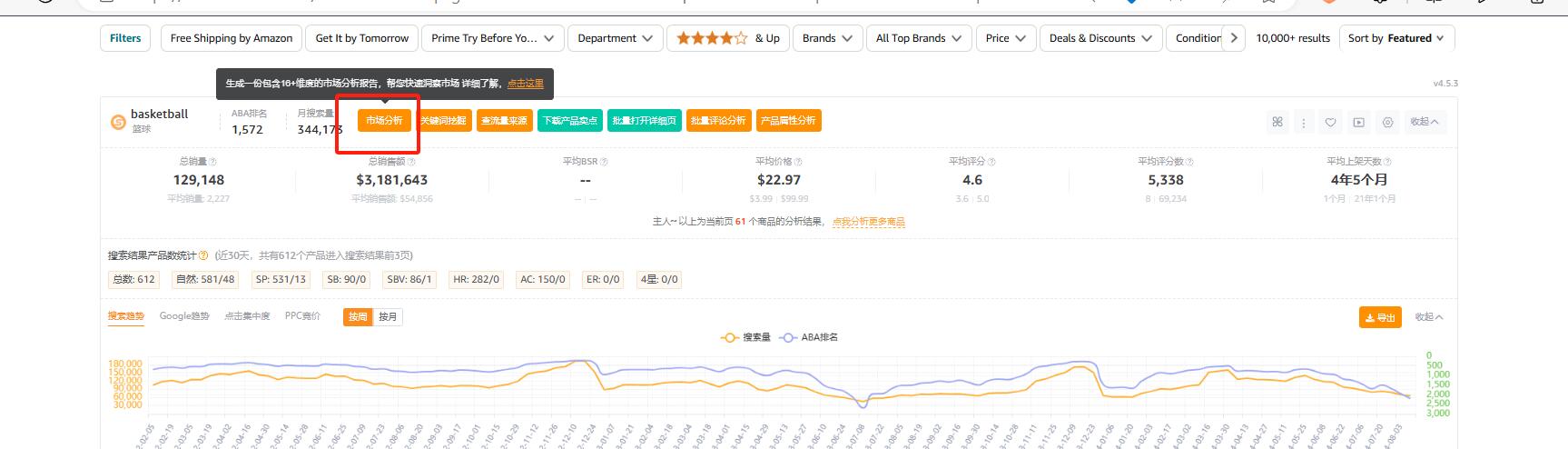The width and height of the screenshot is (1568, 449).
Task: Collapse the chart section using 收起
Action: [1428, 317]
